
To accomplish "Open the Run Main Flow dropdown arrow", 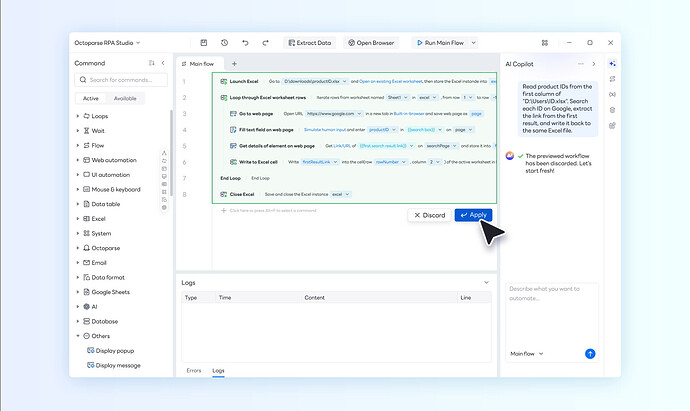I will pyautogui.click(x=473, y=43).
